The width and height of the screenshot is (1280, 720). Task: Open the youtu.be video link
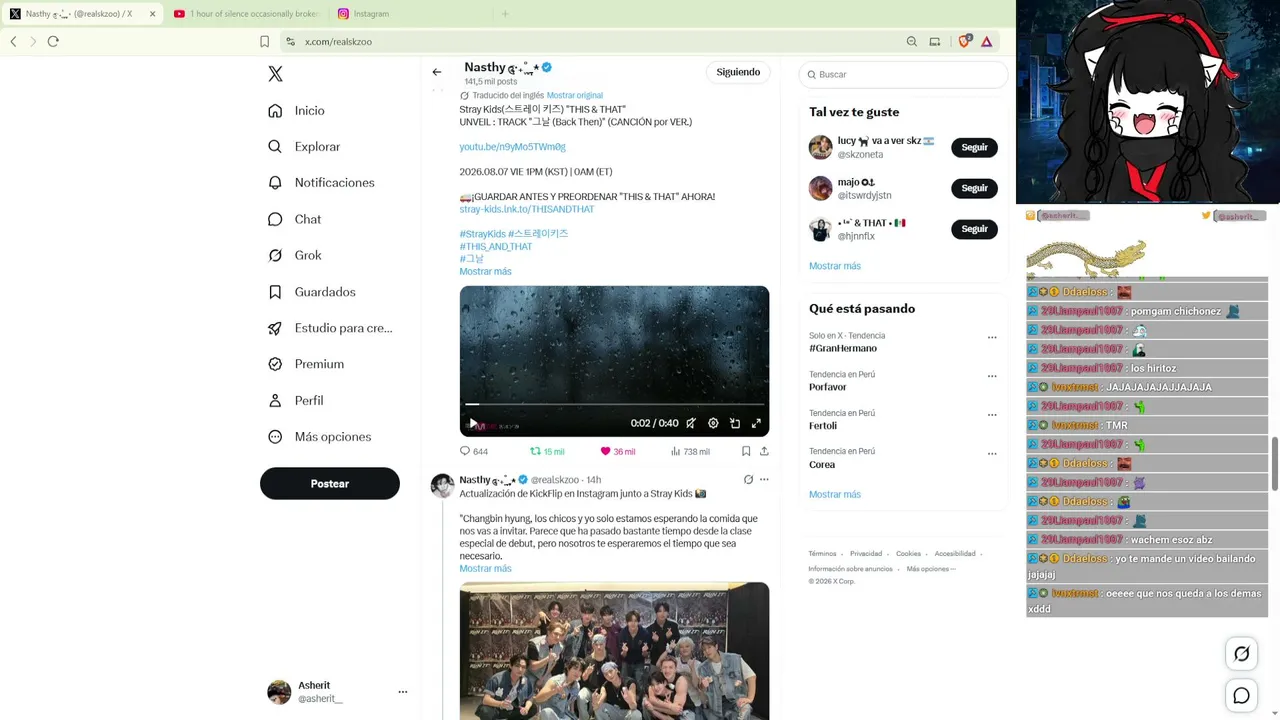point(512,147)
